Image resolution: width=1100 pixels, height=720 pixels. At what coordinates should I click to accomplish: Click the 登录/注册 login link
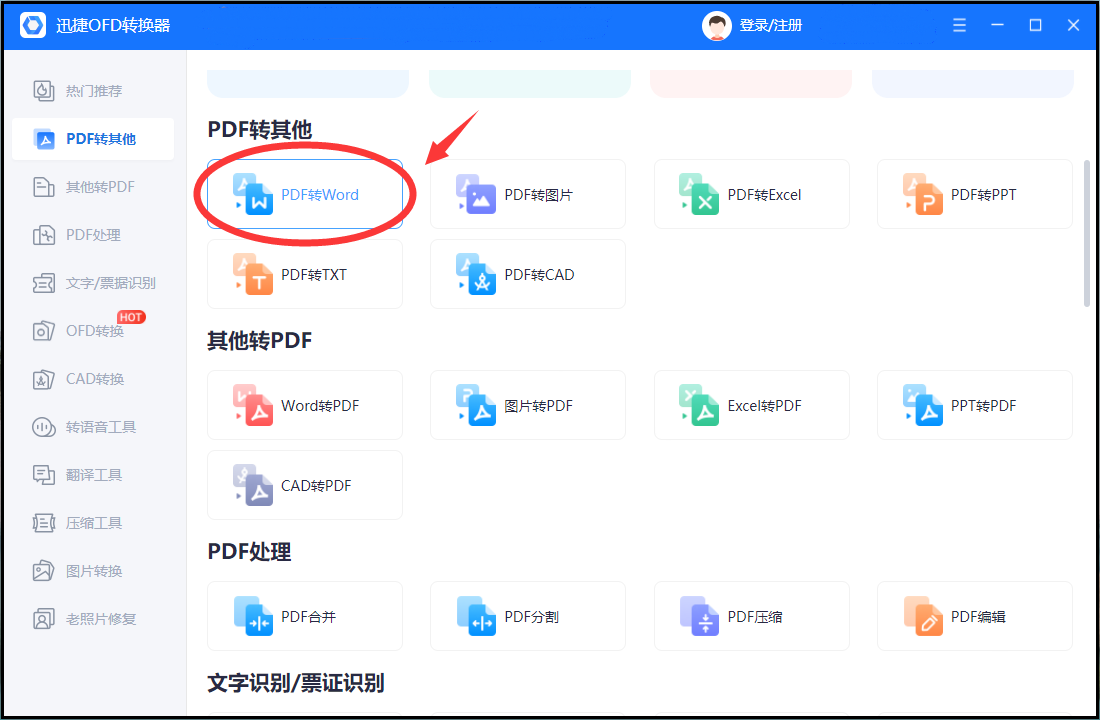tap(771, 25)
